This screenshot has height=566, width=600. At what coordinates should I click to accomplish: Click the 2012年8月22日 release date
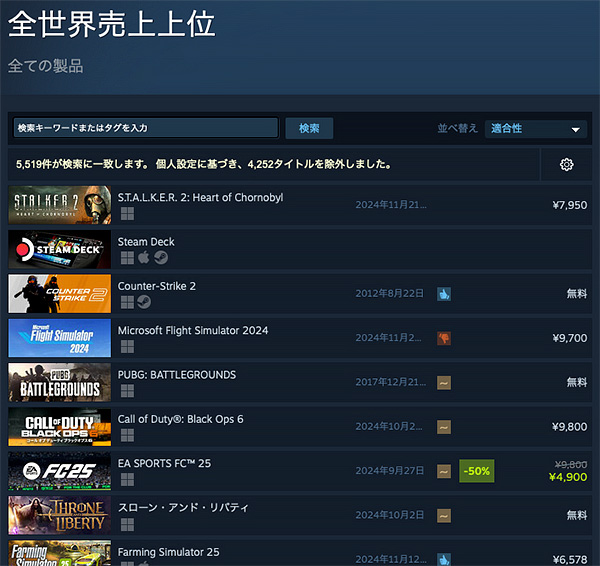click(x=390, y=294)
